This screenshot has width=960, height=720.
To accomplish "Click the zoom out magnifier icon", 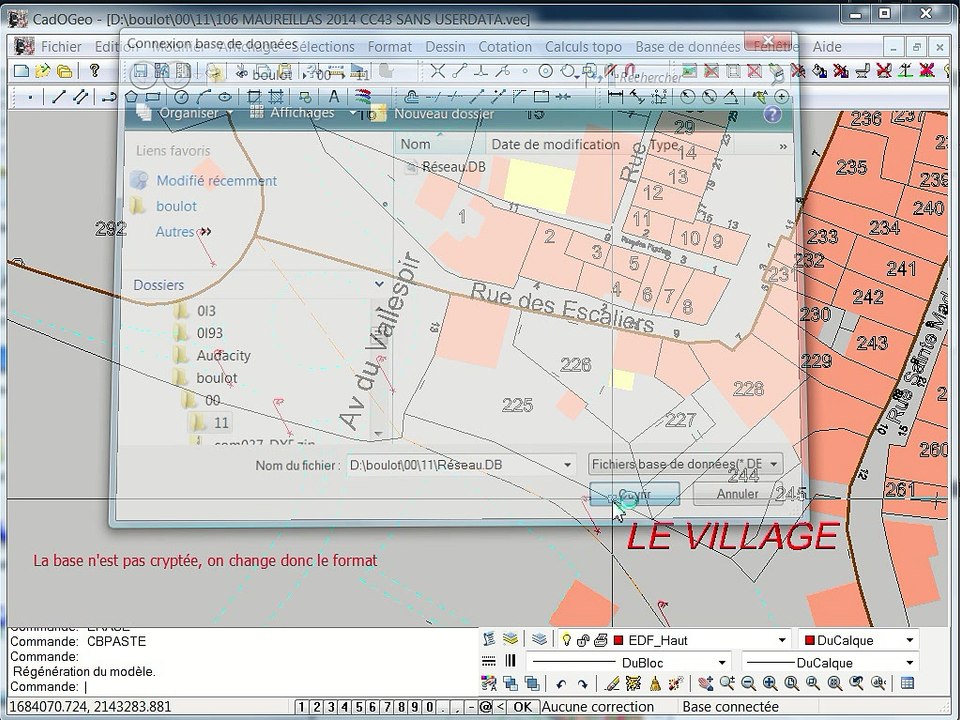I will tap(748, 683).
